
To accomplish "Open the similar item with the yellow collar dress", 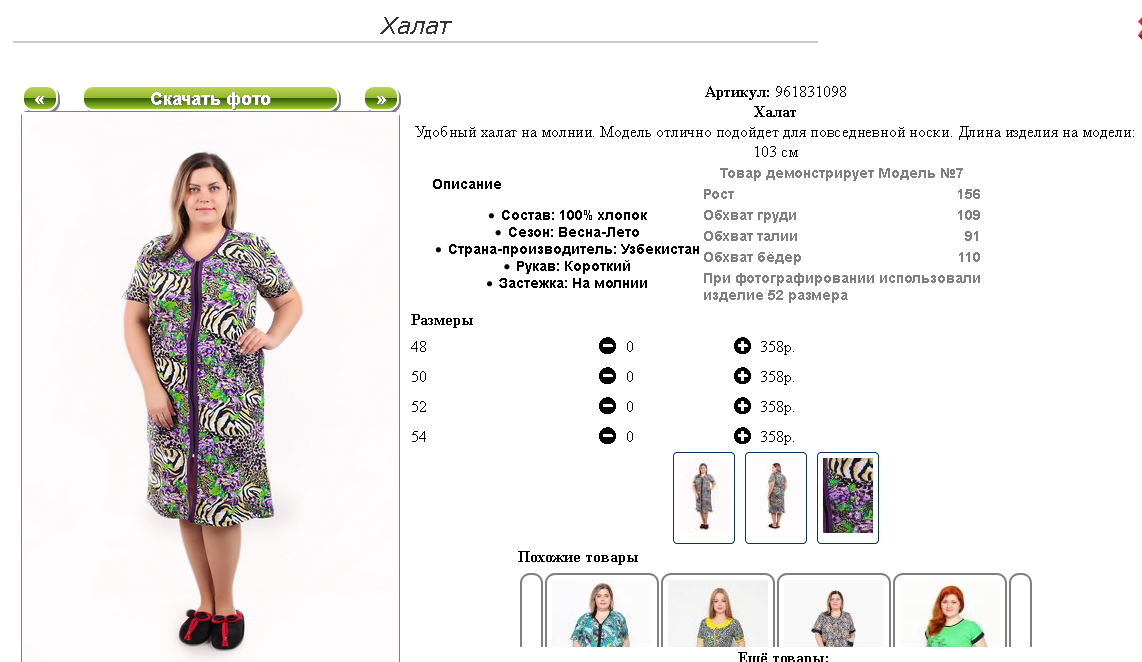I will click(x=717, y=612).
